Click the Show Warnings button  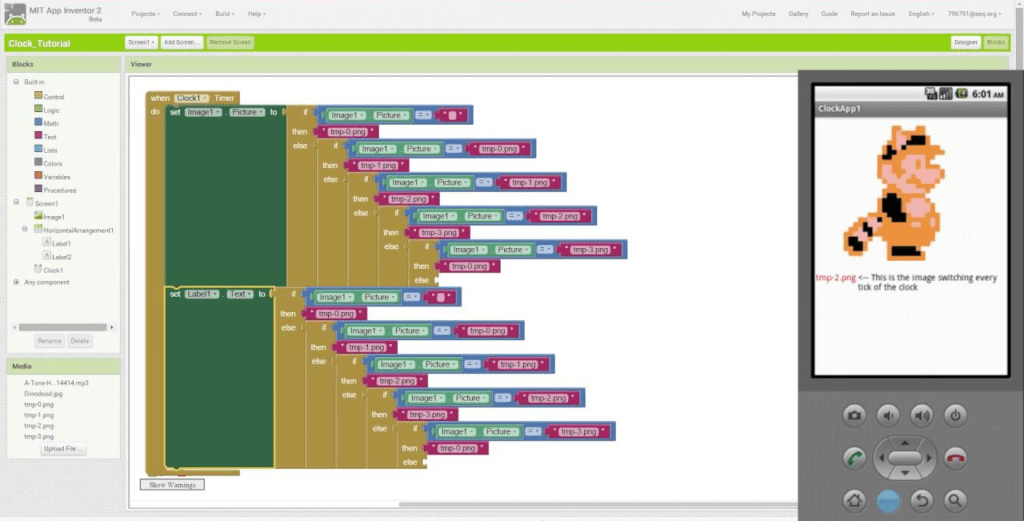[172, 484]
